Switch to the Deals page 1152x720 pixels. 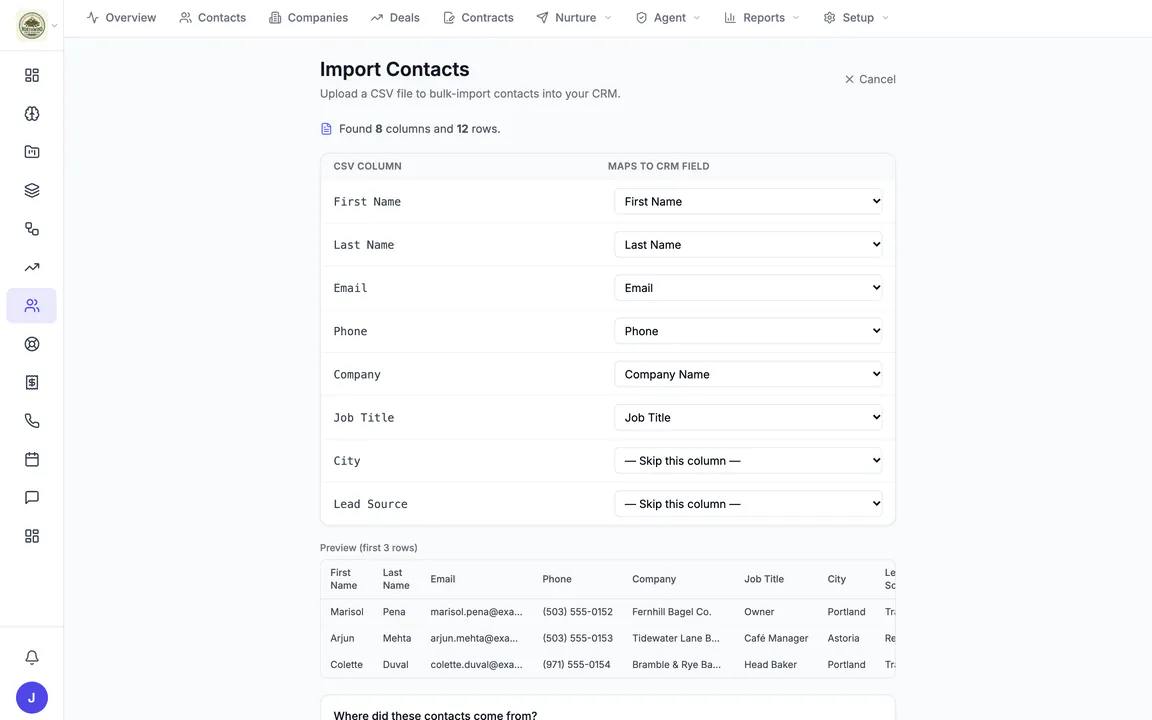click(x=395, y=18)
